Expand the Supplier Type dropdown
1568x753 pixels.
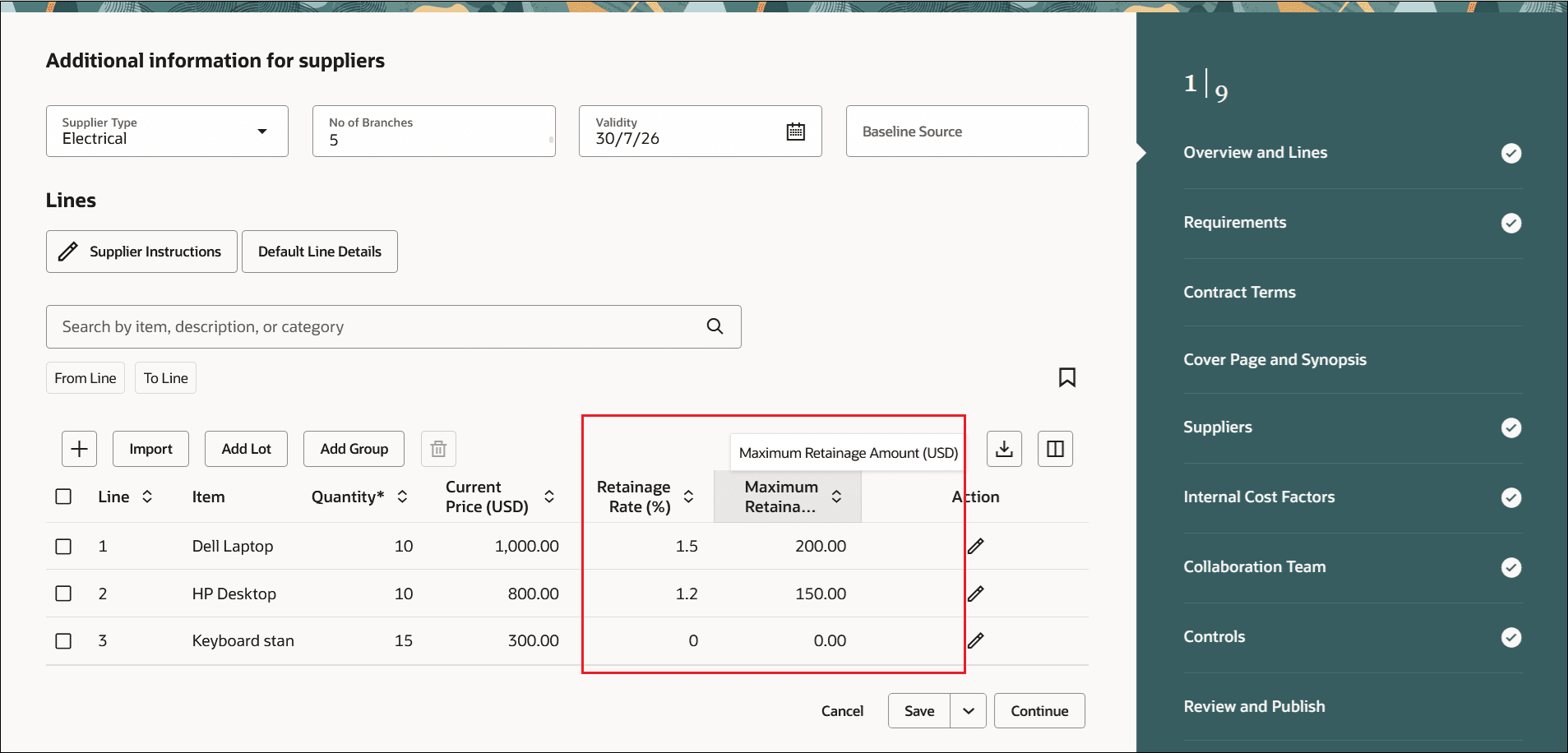click(x=261, y=132)
